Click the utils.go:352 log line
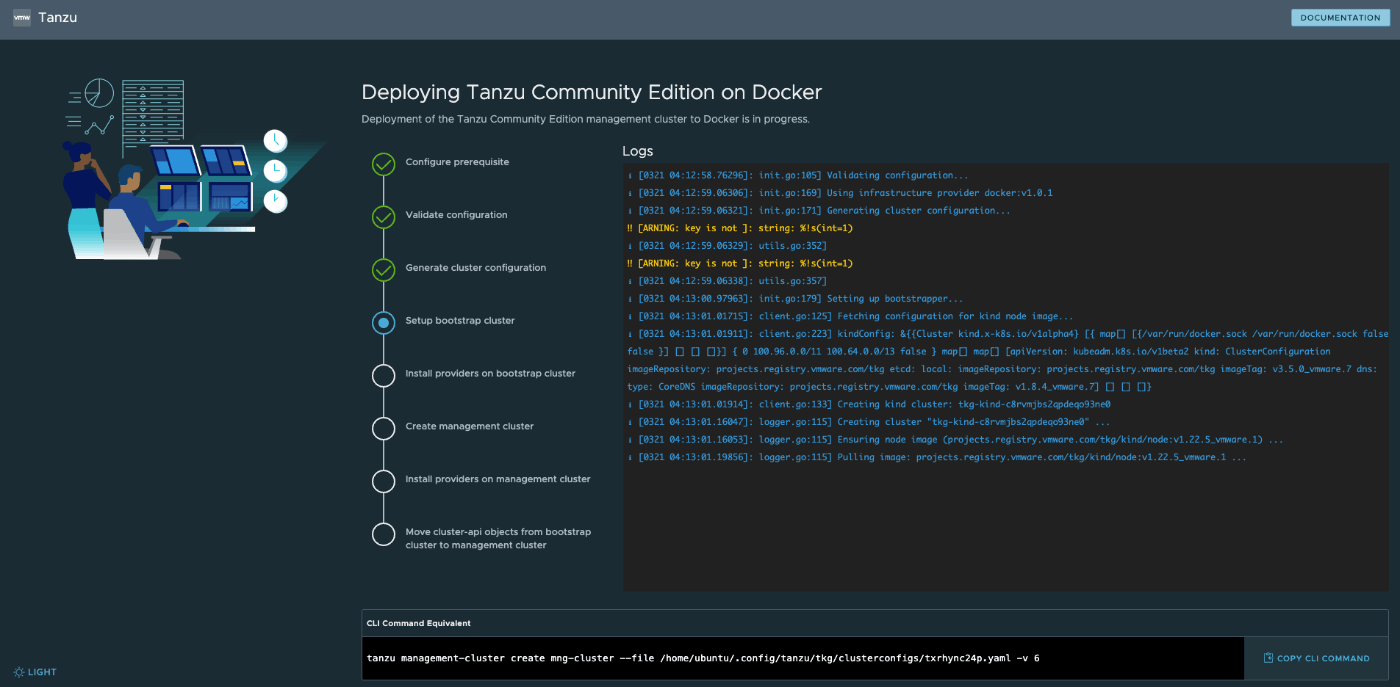Screen dimensions: 1400x687 [x=727, y=246]
